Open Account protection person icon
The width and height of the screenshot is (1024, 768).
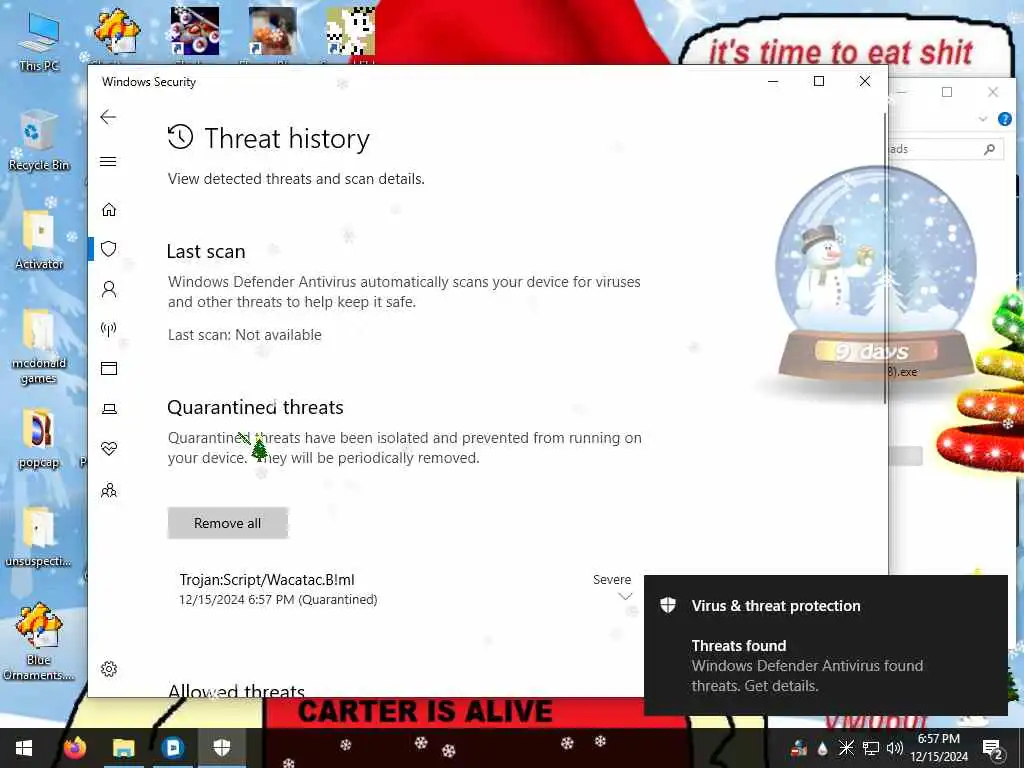[x=108, y=289]
